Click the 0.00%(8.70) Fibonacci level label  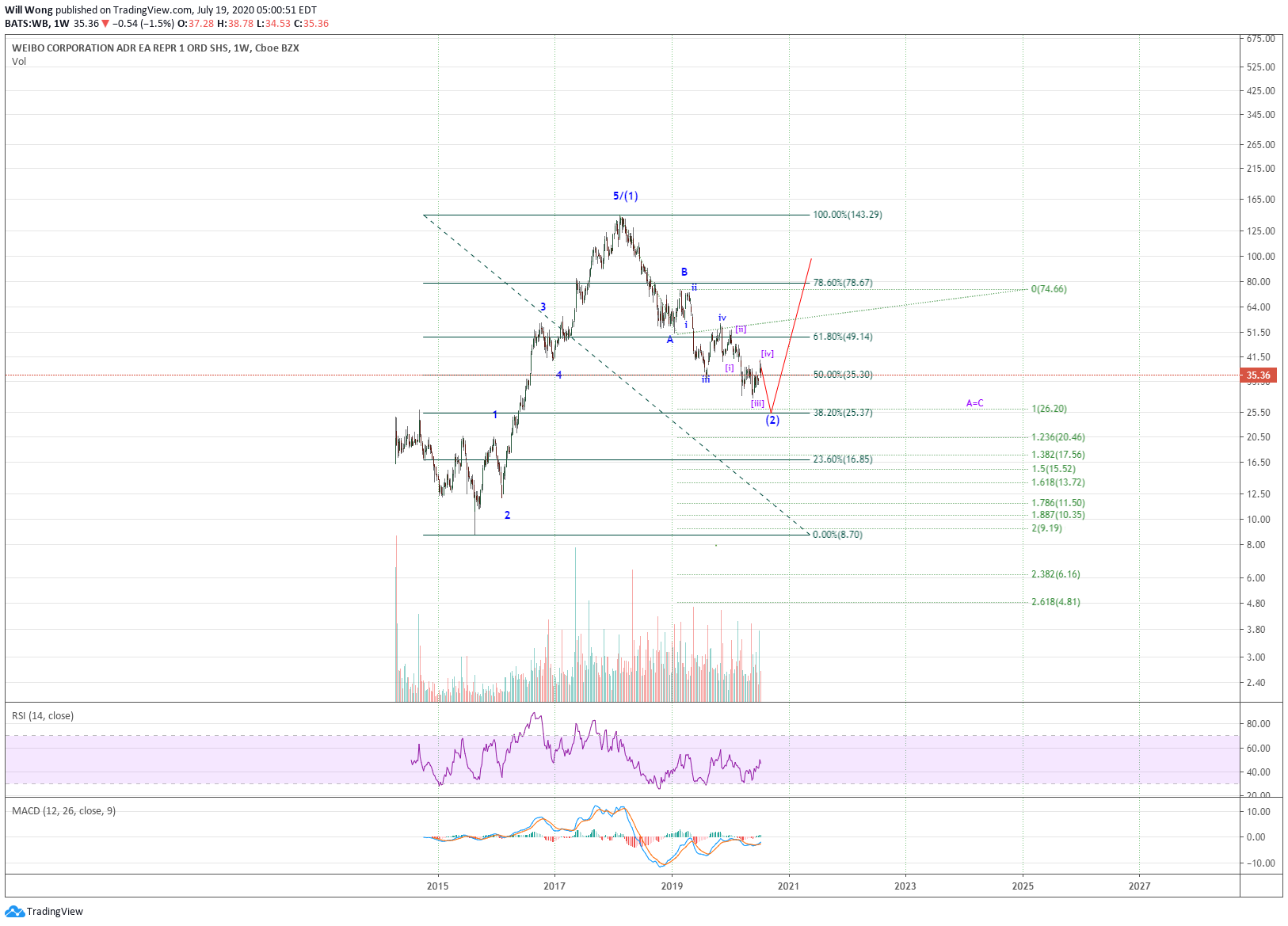pos(837,535)
